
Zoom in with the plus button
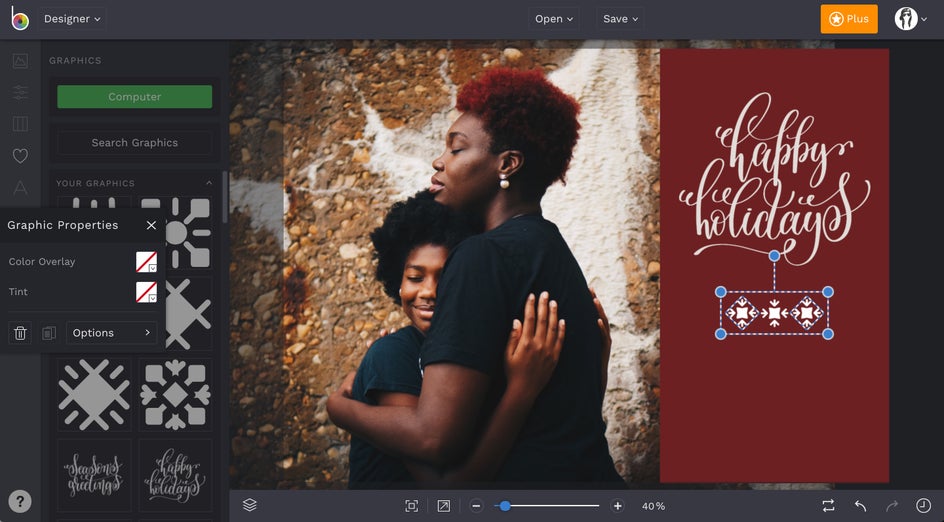click(617, 506)
